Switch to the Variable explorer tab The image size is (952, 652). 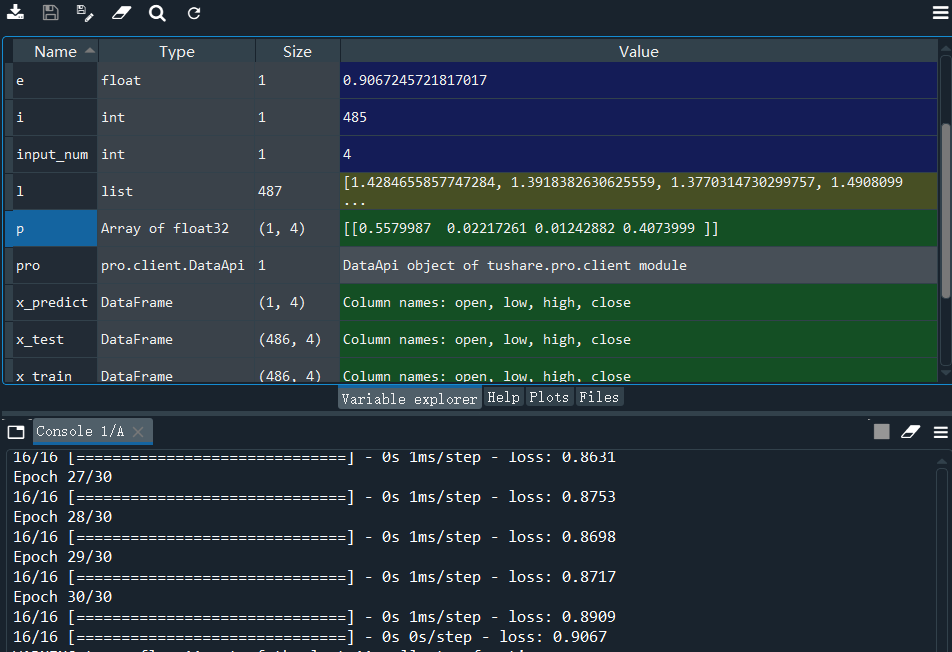point(410,398)
